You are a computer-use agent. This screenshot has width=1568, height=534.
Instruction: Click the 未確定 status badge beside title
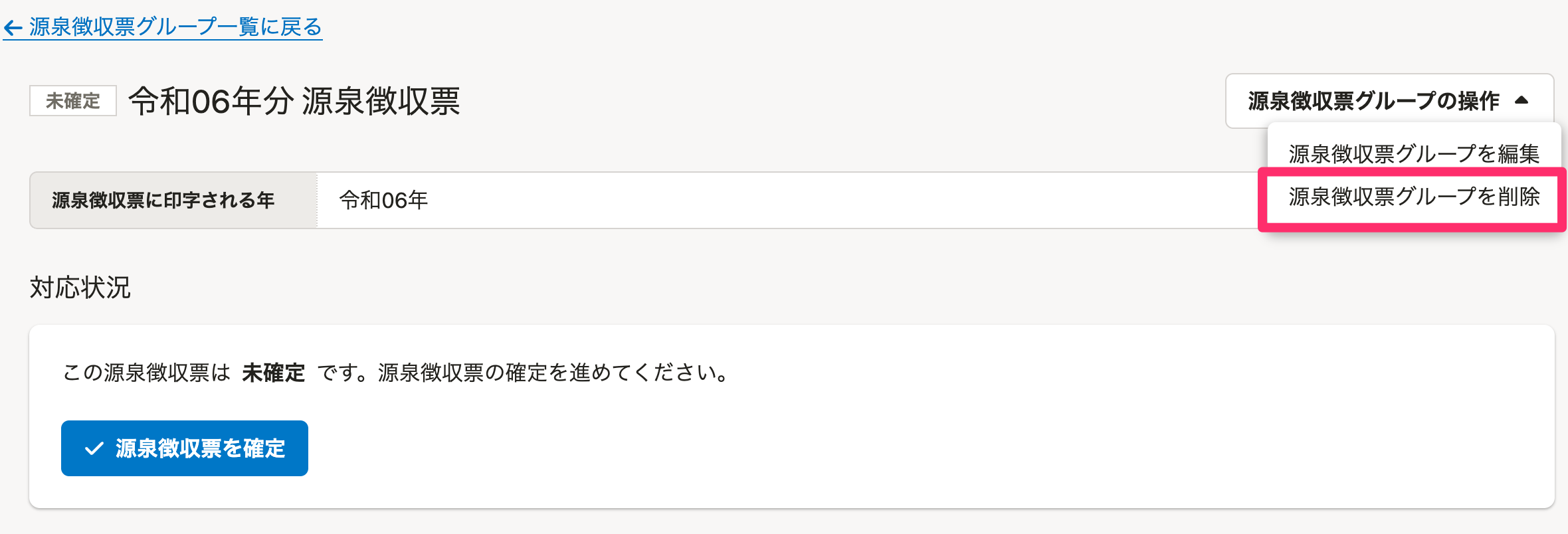(73, 101)
